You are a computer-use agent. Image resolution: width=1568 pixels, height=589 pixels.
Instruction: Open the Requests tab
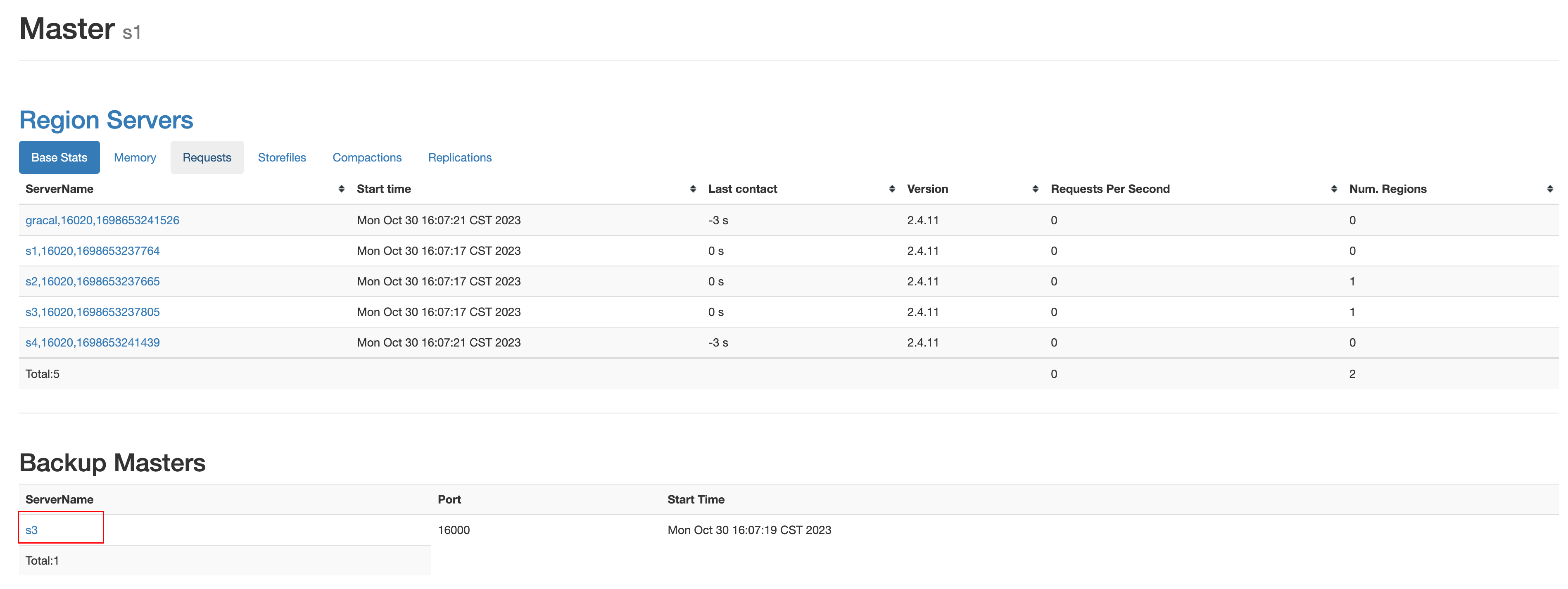(207, 158)
